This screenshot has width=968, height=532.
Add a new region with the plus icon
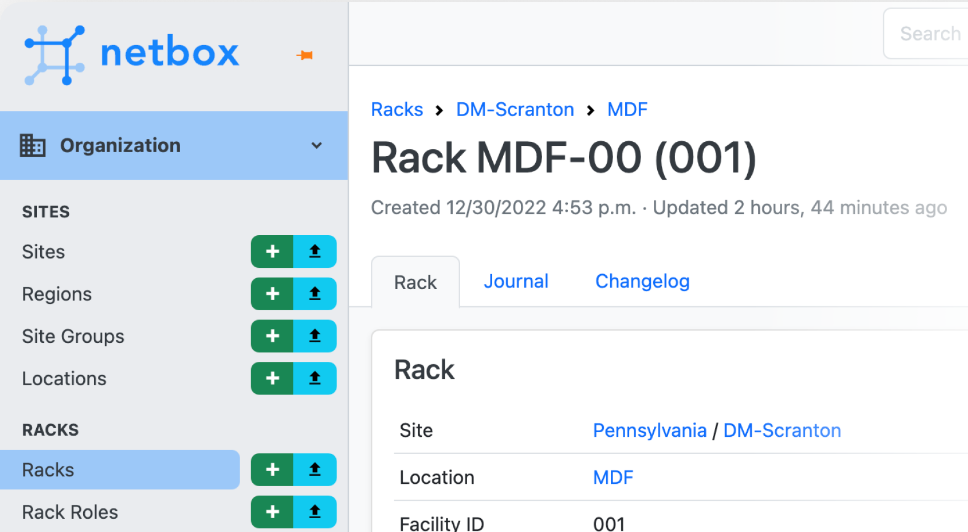272,294
